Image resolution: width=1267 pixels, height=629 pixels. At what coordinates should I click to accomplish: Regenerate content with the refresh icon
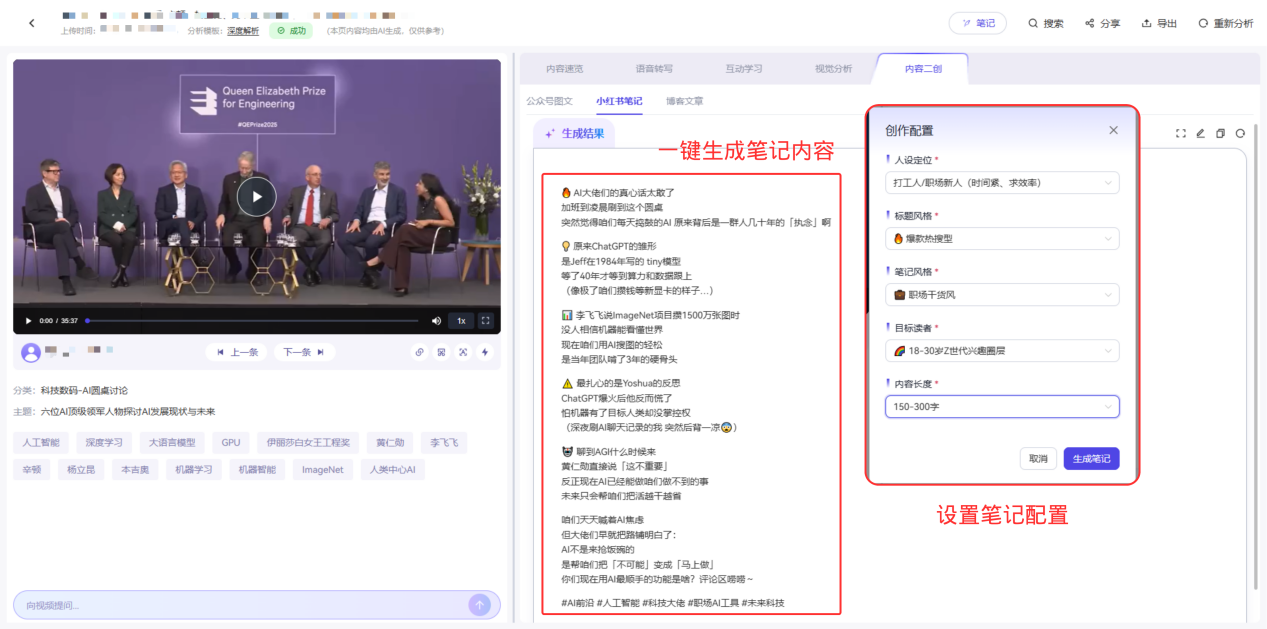(x=1240, y=133)
